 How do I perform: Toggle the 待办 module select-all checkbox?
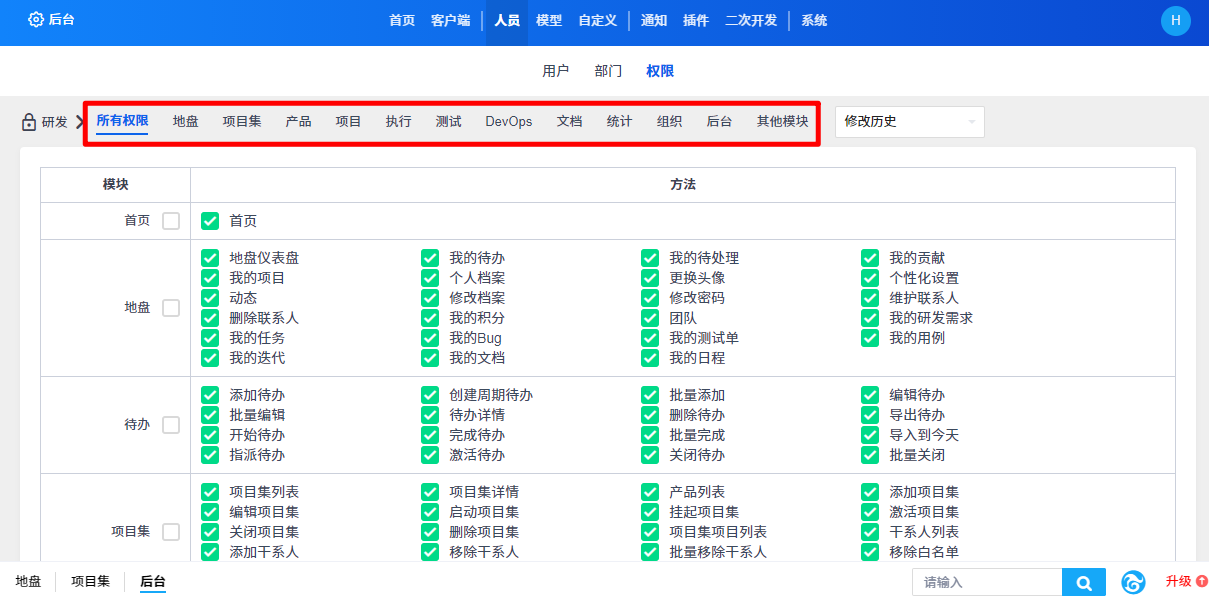point(171,425)
